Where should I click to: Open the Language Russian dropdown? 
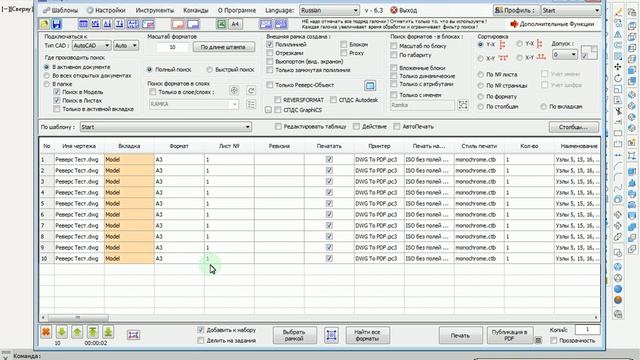(x=329, y=10)
